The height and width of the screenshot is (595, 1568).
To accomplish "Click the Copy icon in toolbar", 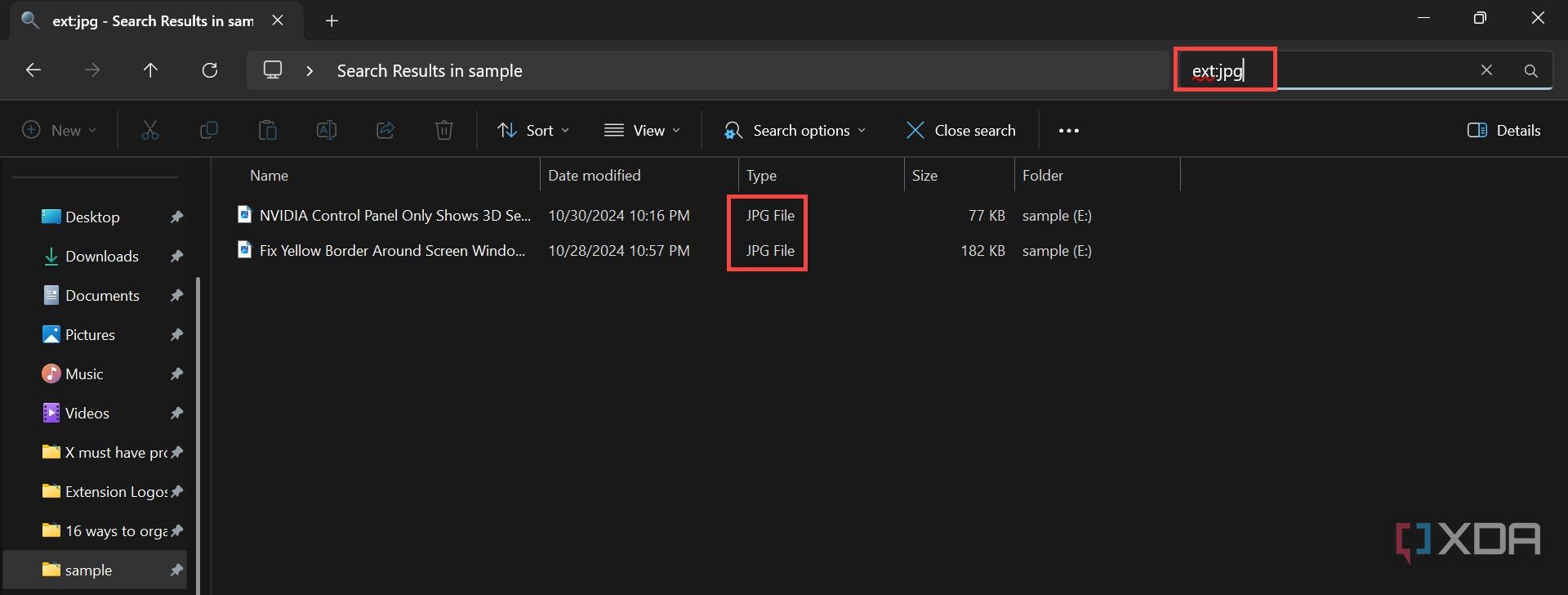I will click(x=209, y=130).
